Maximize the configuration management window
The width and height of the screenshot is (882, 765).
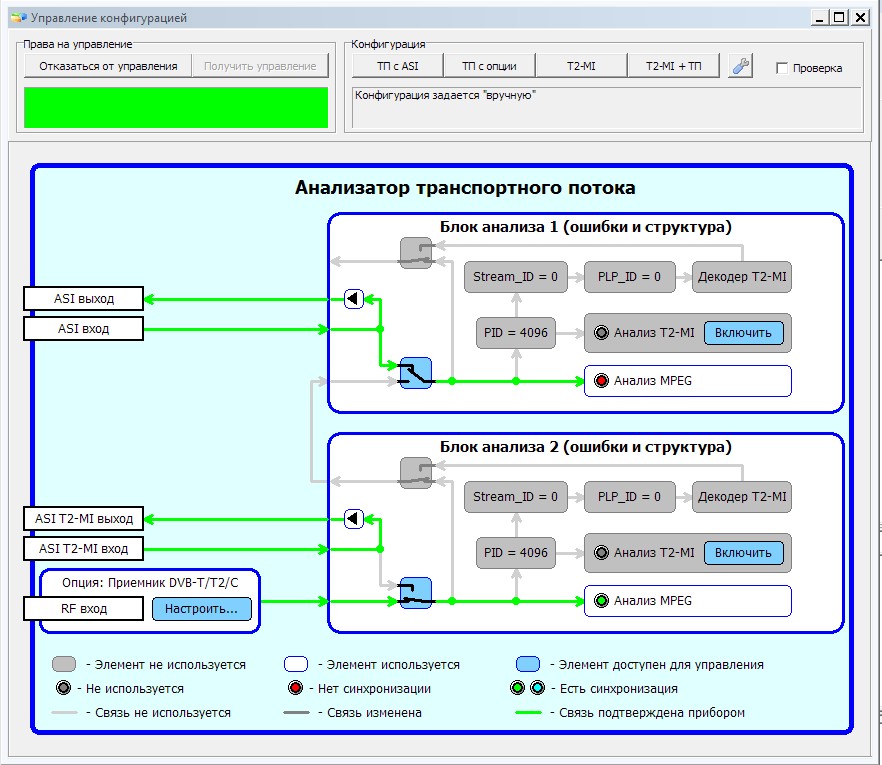[839, 18]
